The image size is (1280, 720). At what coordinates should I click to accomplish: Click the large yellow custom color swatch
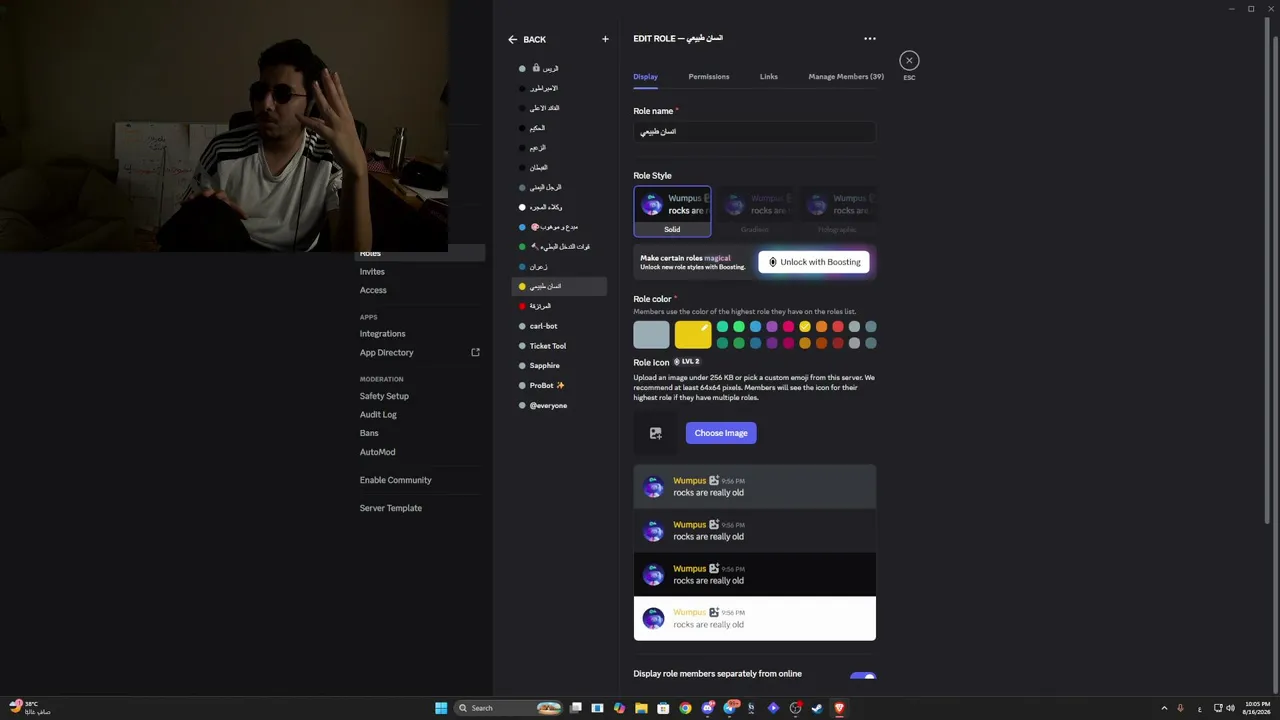692,335
